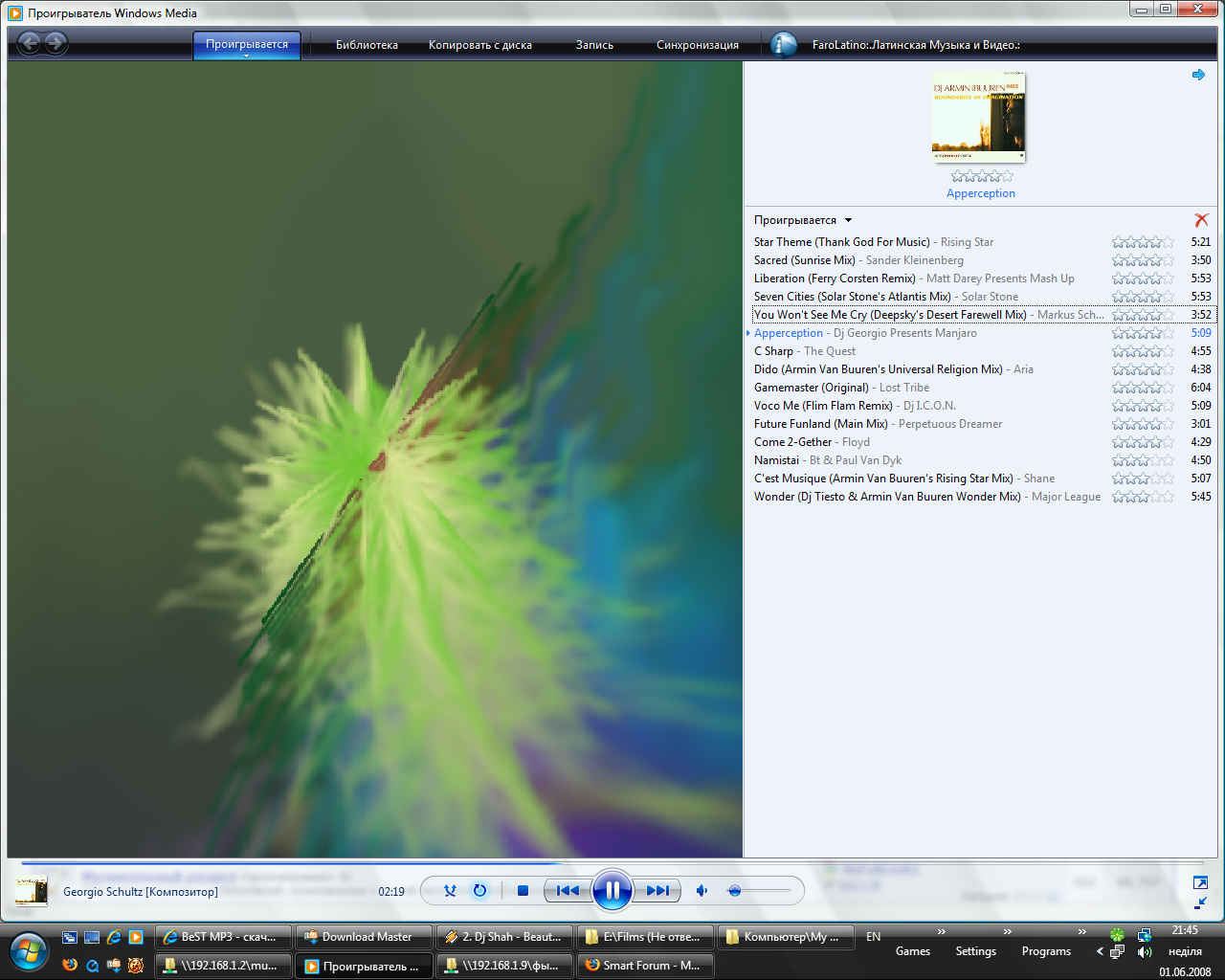Open the Windows Start orb

pyautogui.click(x=29, y=951)
